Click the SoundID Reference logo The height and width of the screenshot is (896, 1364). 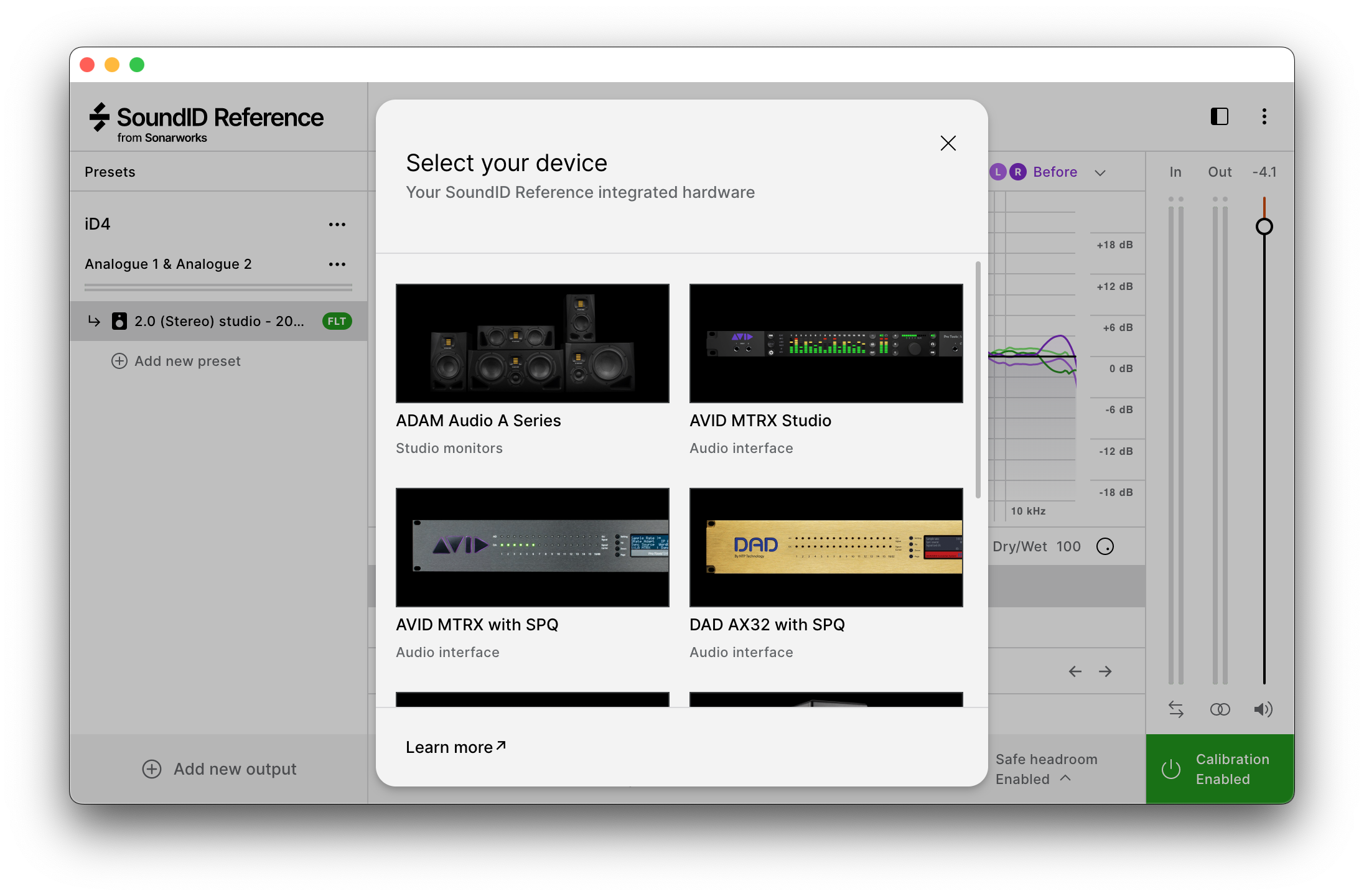(x=206, y=123)
